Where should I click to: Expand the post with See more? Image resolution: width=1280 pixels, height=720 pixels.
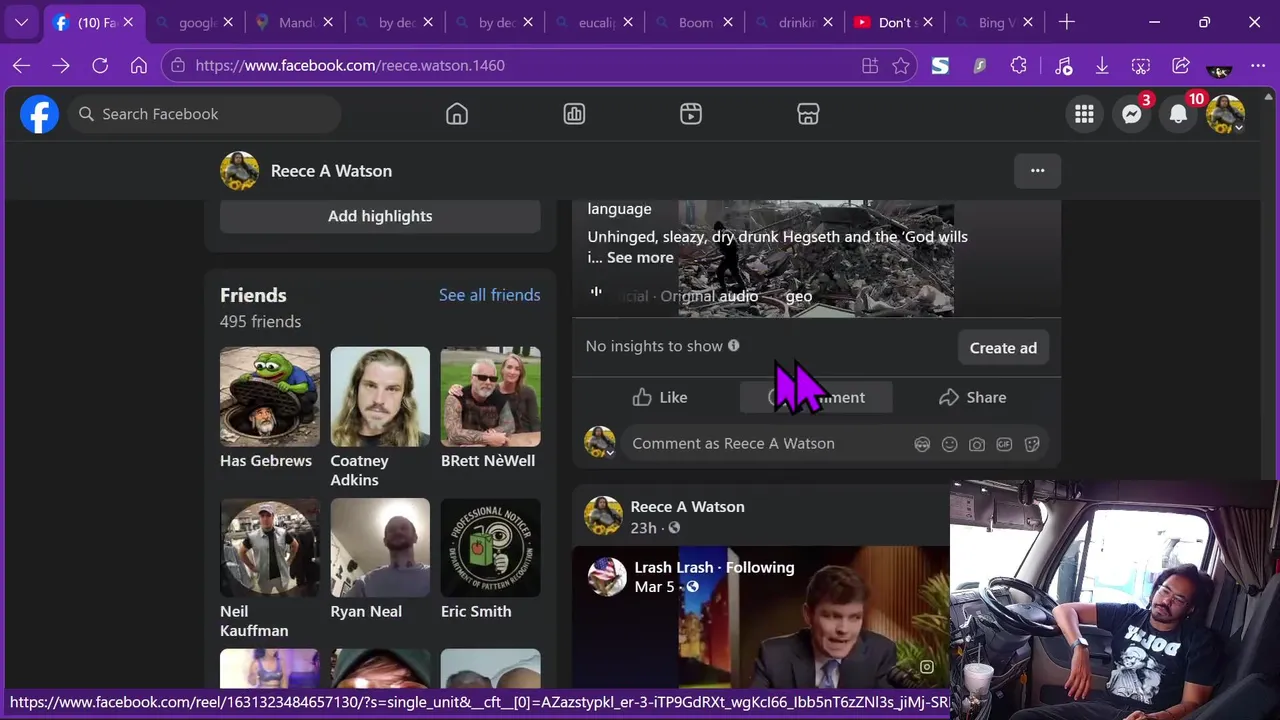[640, 258]
